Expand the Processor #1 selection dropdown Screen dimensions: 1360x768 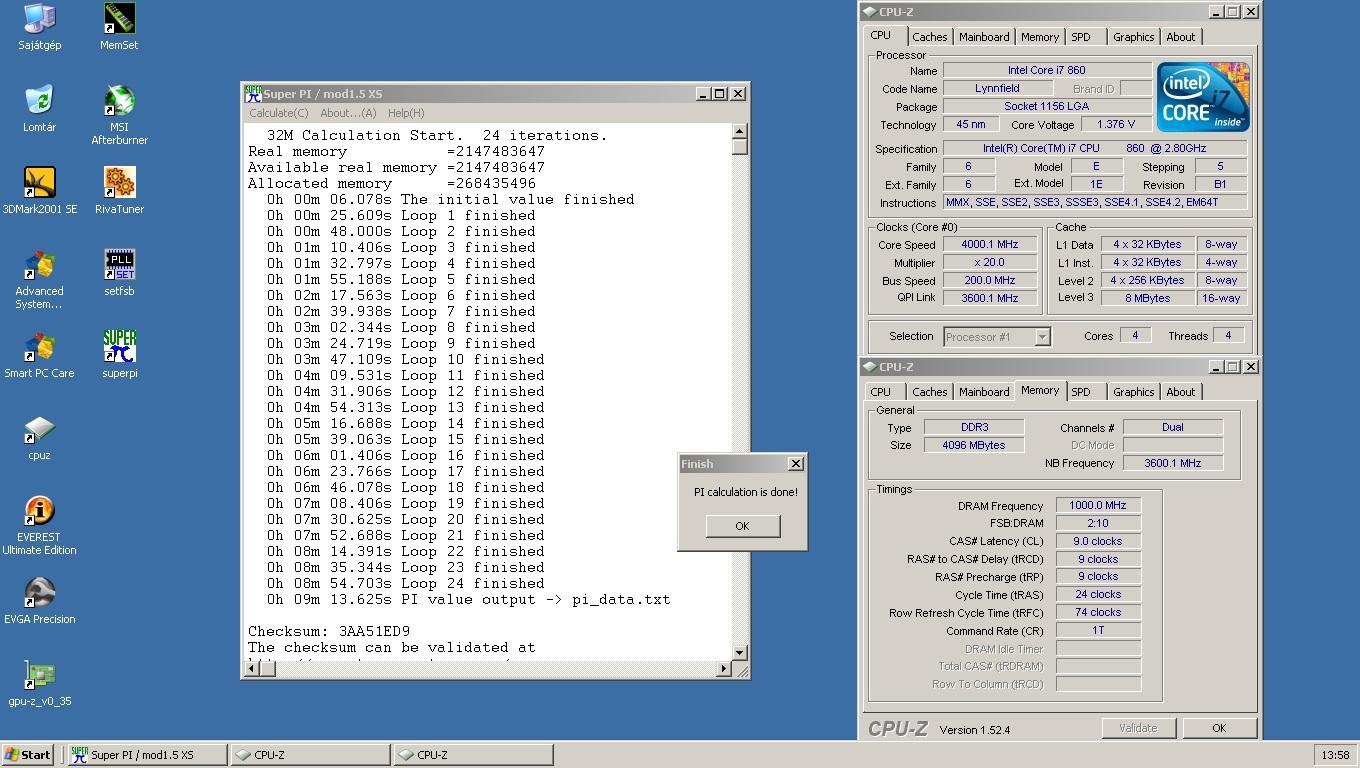point(1042,337)
